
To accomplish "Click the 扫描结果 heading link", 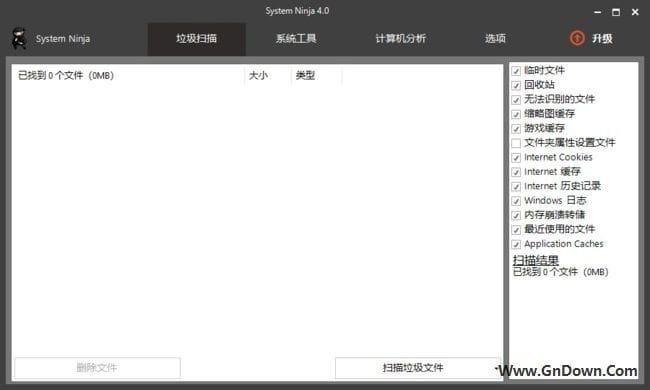I will coord(536,260).
